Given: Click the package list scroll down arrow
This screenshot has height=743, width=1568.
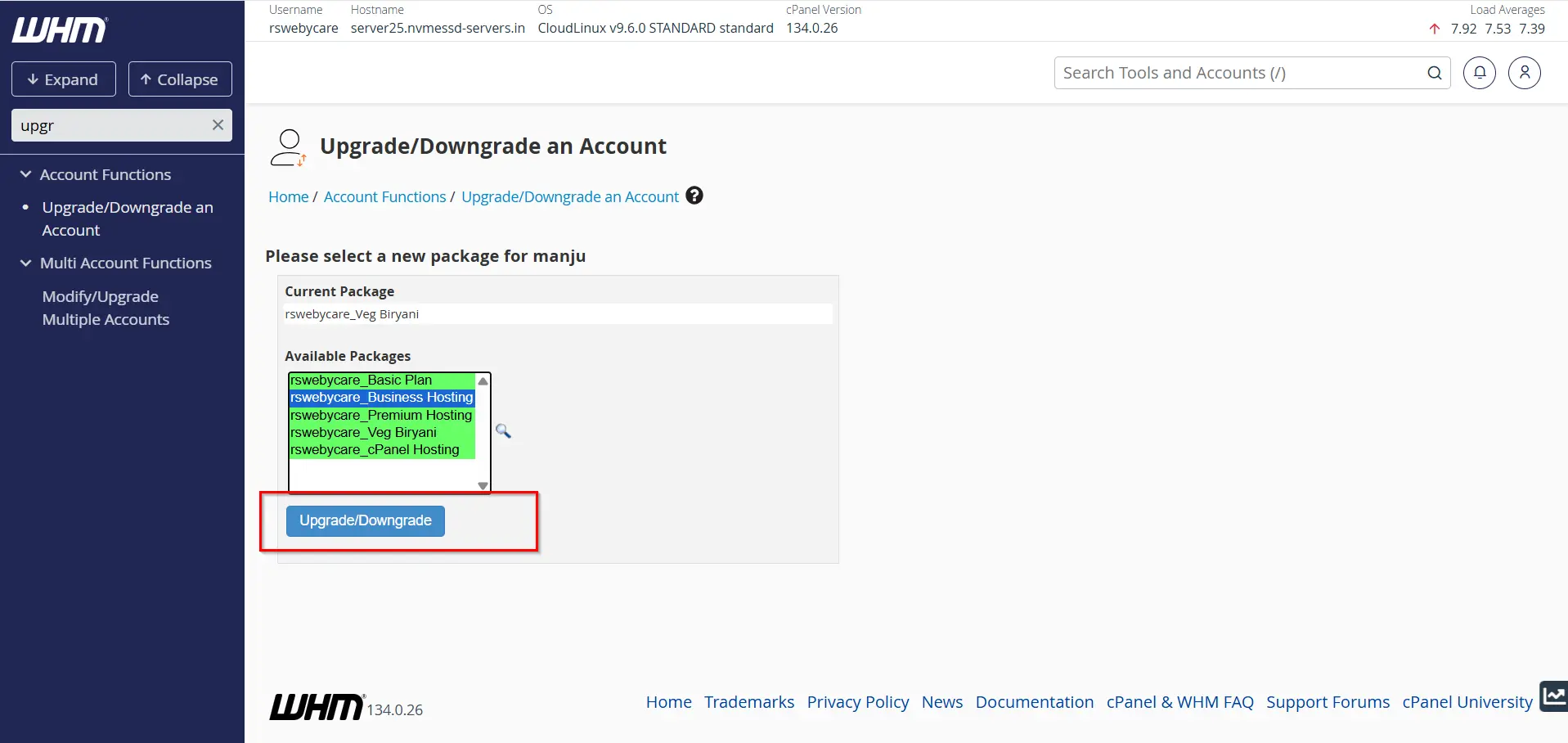Looking at the screenshot, I should [x=483, y=485].
